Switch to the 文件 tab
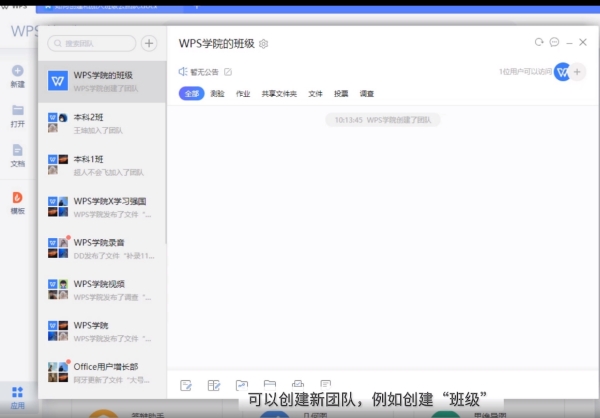The width and height of the screenshot is (600, 418). [x=316, y=93]
